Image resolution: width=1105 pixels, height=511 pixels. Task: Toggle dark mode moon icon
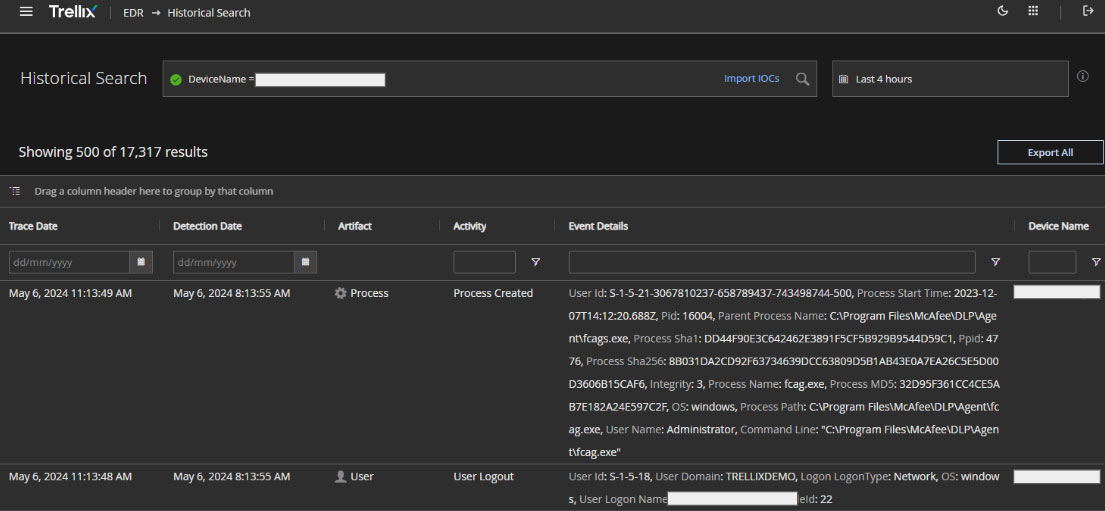(1003, 11)
